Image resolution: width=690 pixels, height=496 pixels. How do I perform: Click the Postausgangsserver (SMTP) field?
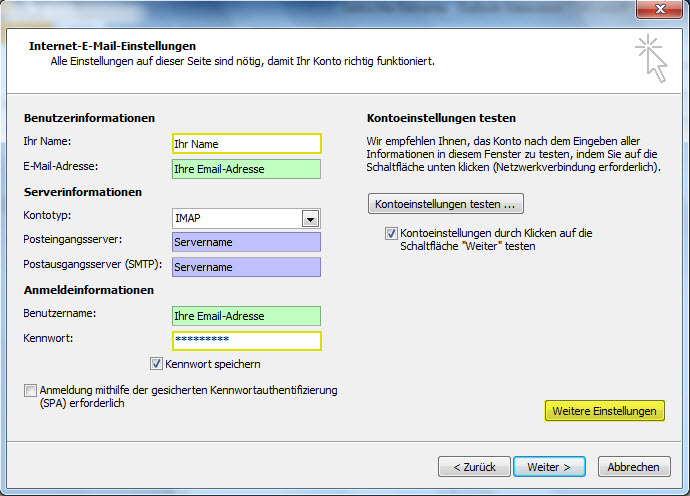click(246, 267)
